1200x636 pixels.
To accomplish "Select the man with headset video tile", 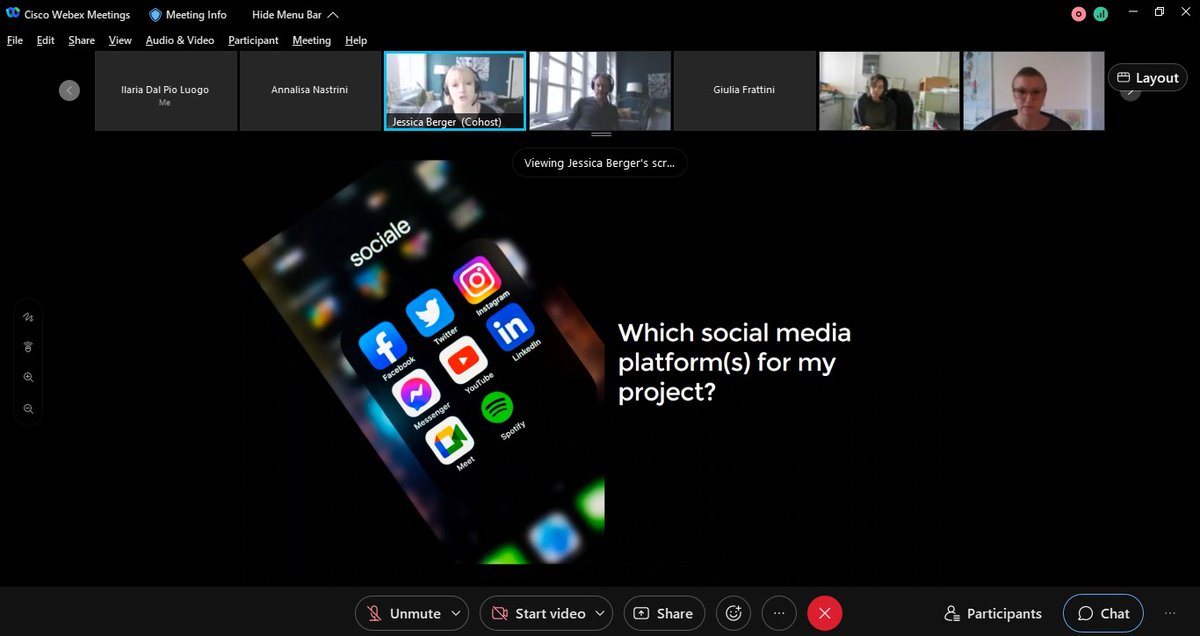I will (600, 91).
